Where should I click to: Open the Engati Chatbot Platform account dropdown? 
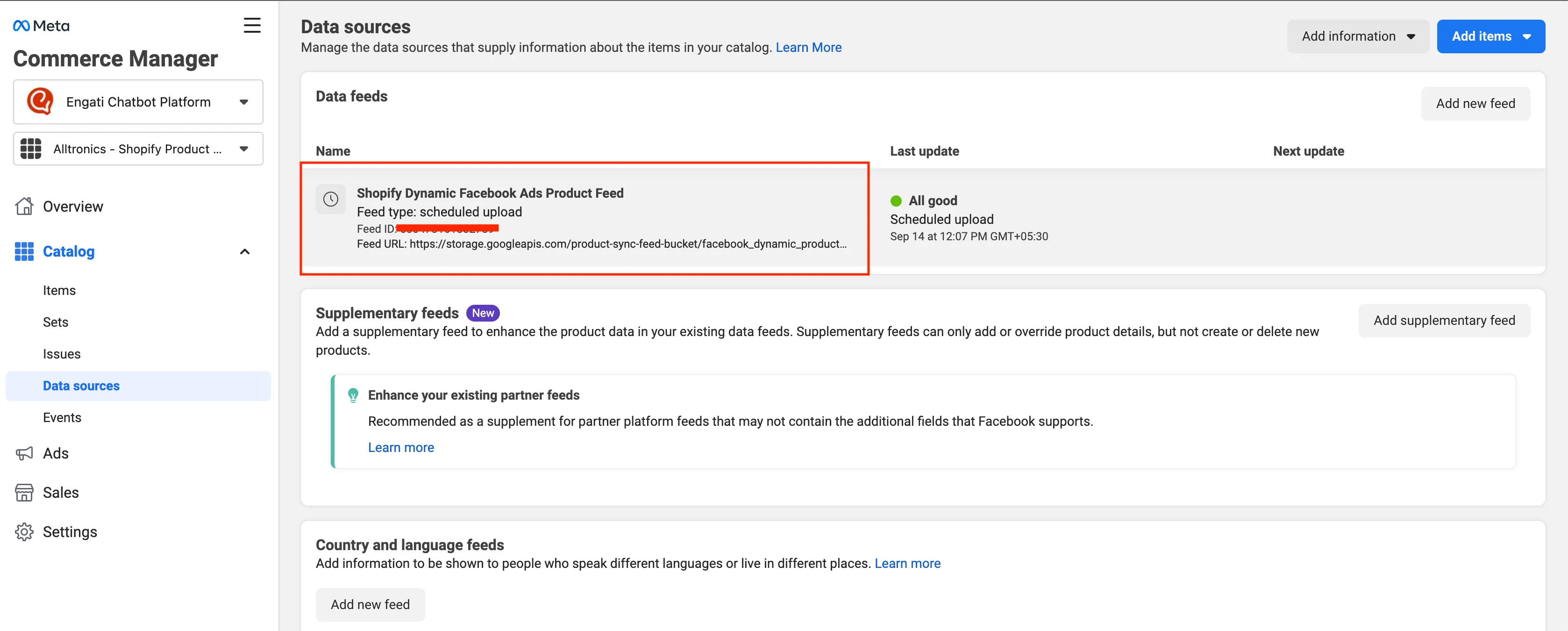click(138, 102)
